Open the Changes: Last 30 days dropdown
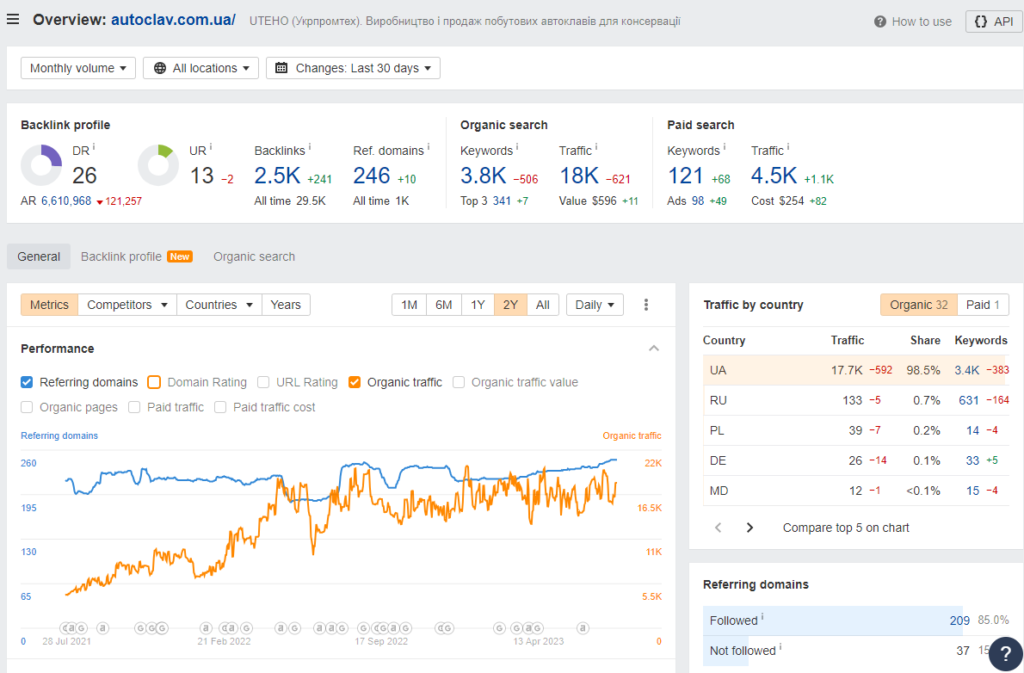 (x=353, y=68)
